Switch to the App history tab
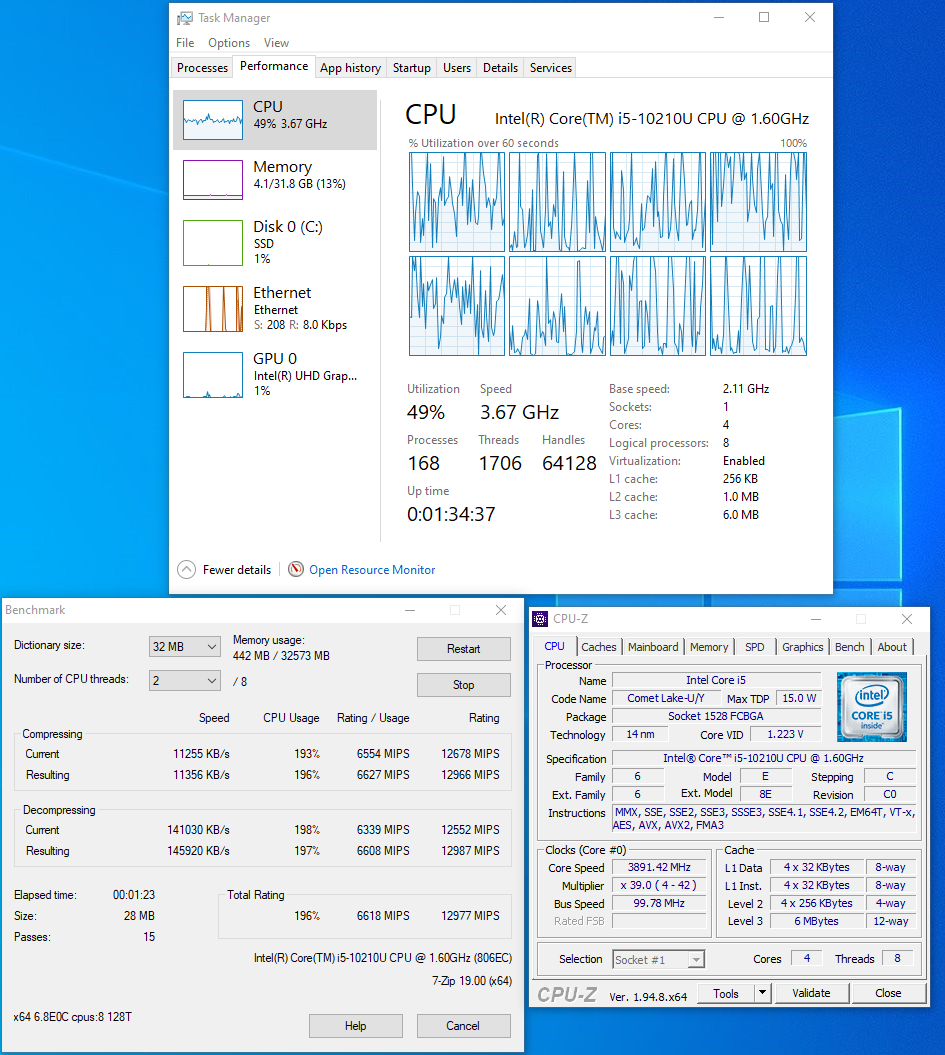Viewport: 945px width, 1055px height. (x=350, y=68)
